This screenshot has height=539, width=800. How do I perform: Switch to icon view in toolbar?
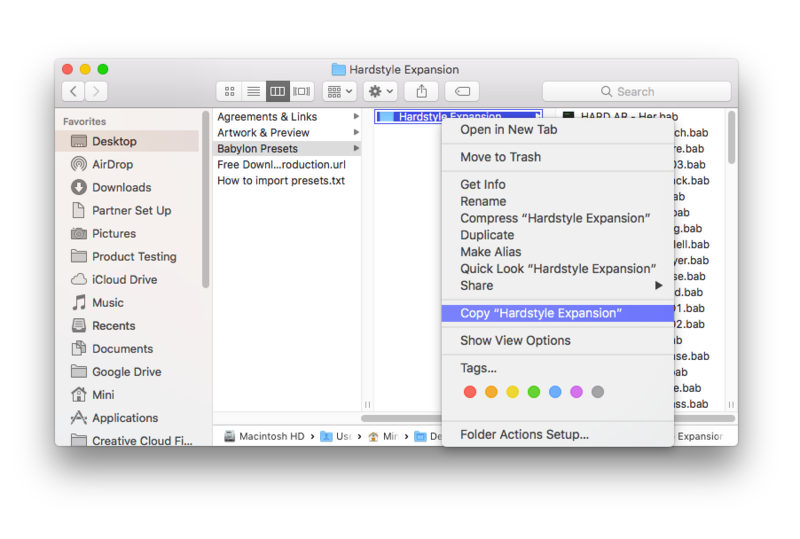230,91
